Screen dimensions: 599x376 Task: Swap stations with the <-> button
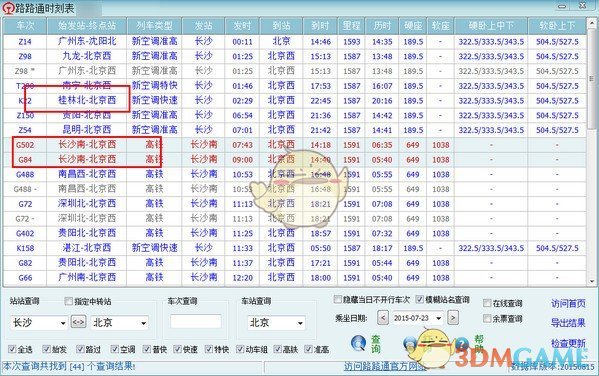point(78,322)
